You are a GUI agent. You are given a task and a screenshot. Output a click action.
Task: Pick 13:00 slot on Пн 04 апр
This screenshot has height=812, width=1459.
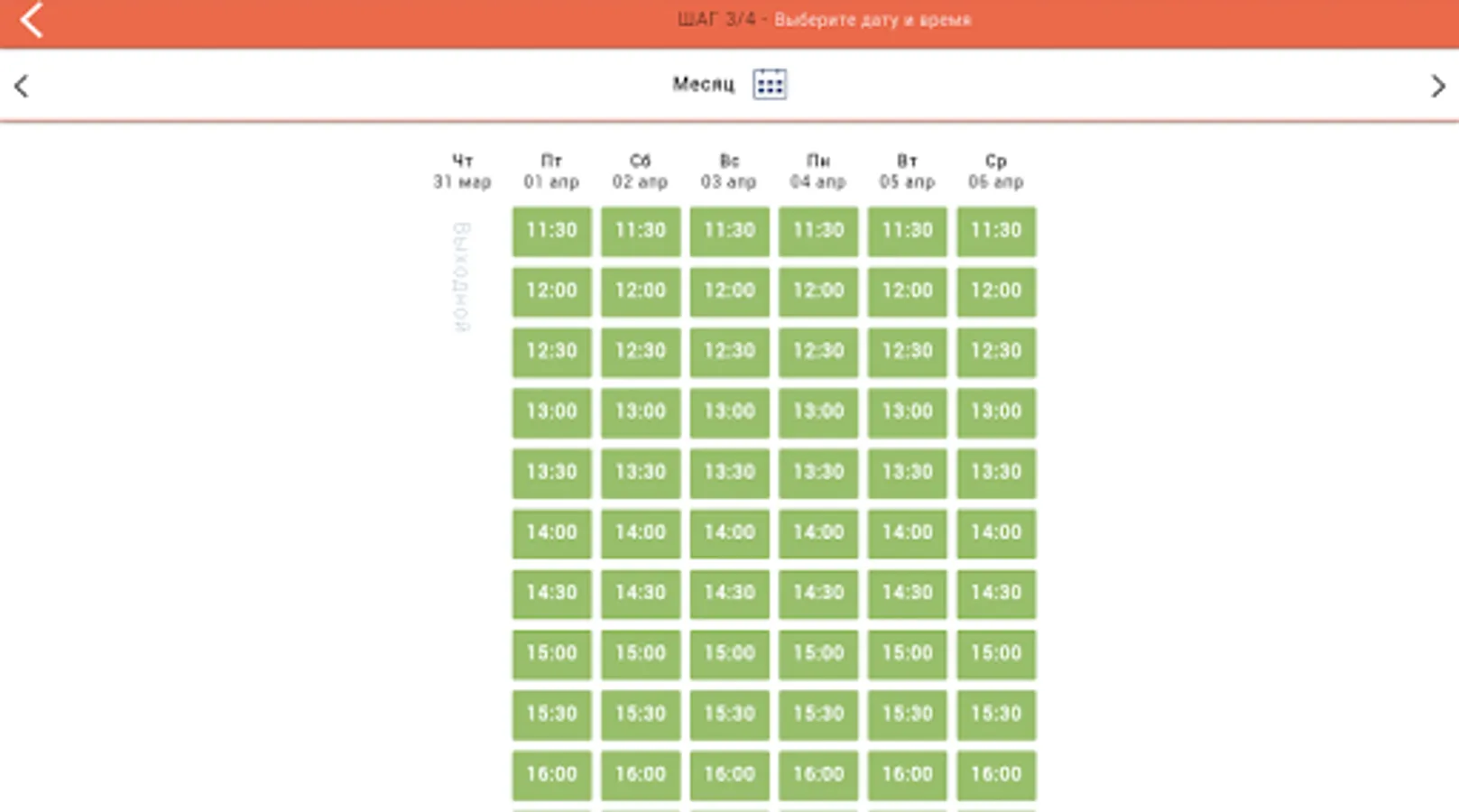pos(818,412)
